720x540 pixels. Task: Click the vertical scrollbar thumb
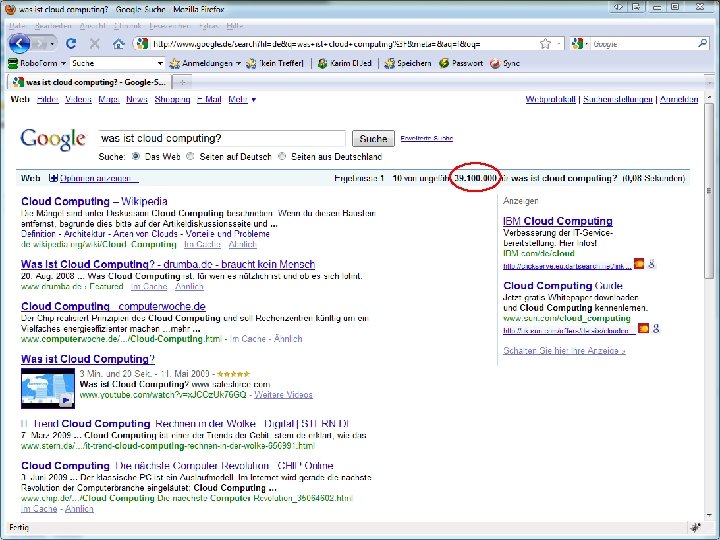coord(709,191)
